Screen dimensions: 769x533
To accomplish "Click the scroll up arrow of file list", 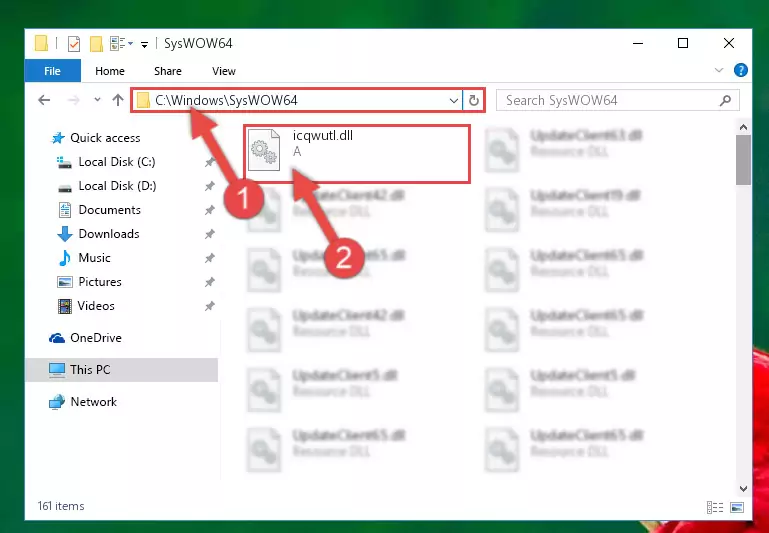I will 743,127.
